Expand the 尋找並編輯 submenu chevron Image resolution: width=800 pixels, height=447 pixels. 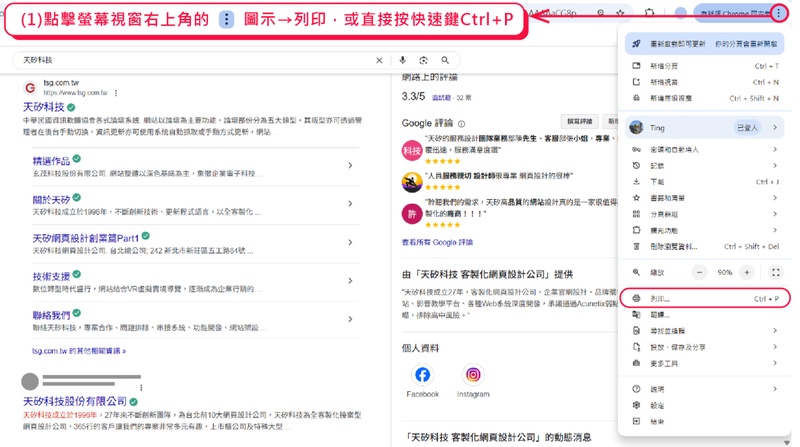click(x=775, y=331)
